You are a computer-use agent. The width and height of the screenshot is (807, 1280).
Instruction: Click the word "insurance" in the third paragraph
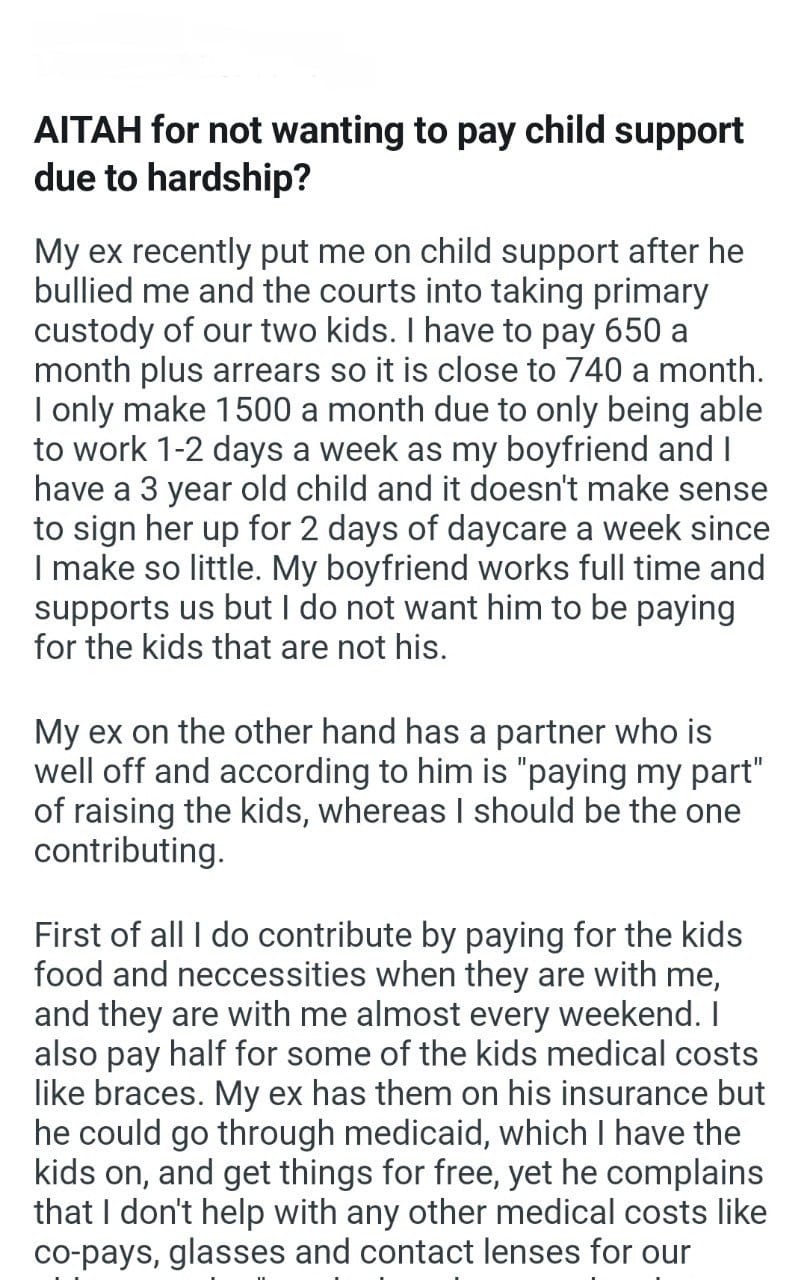pyautogui.click(x=623, y=1094)
